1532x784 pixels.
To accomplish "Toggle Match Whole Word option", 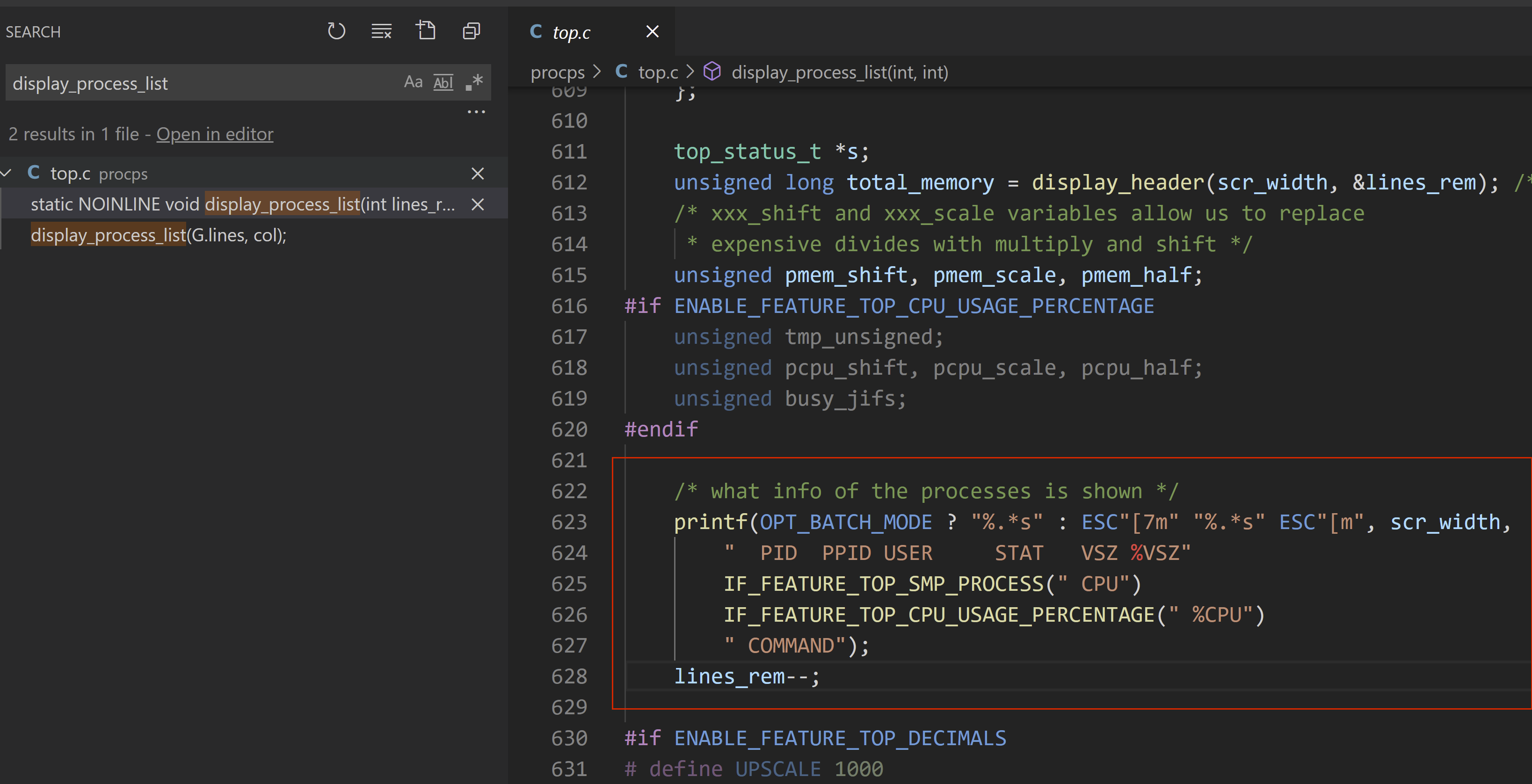I will pos(443,82).
